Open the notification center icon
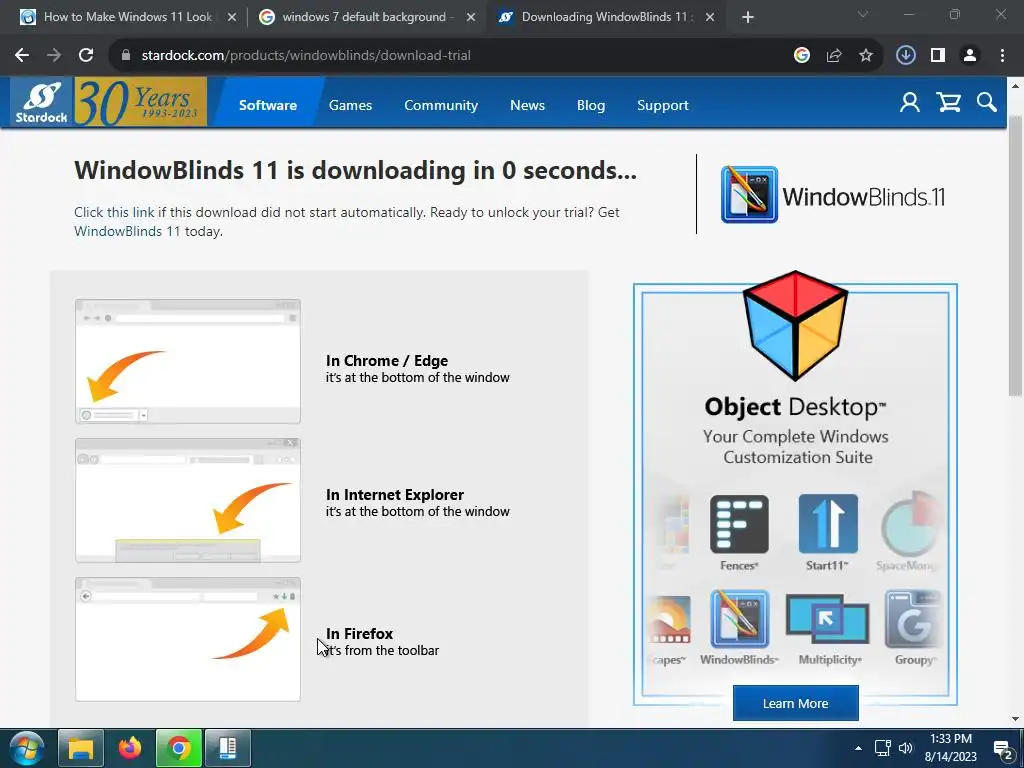Screen dimensions: 1024x768 (x=1002, y=748)
